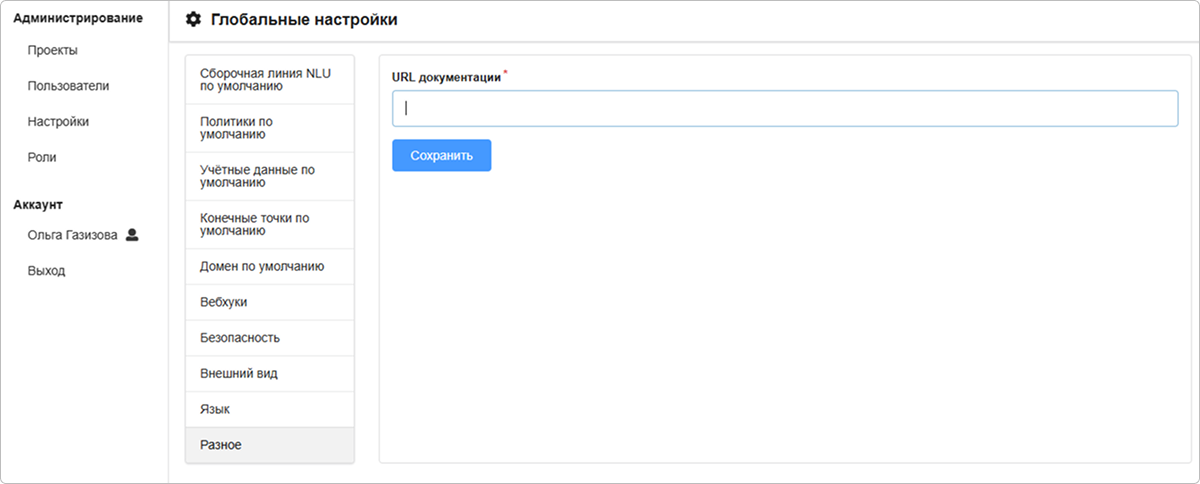Open the Ольга Газизова account link
1200x484 pixels.
click(72, 235)
